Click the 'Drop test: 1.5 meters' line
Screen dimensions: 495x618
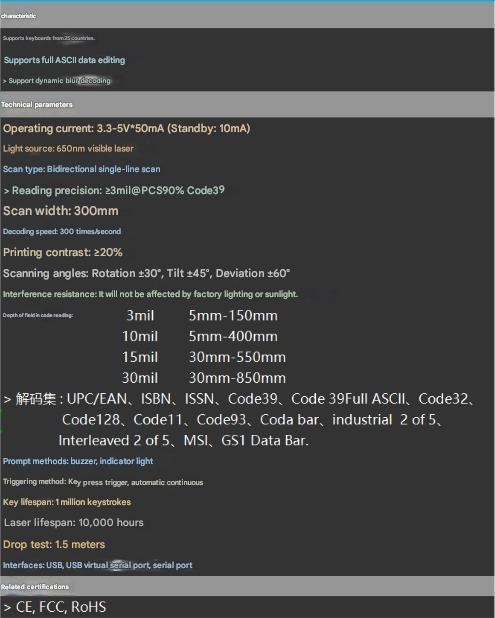coord(54,544)
